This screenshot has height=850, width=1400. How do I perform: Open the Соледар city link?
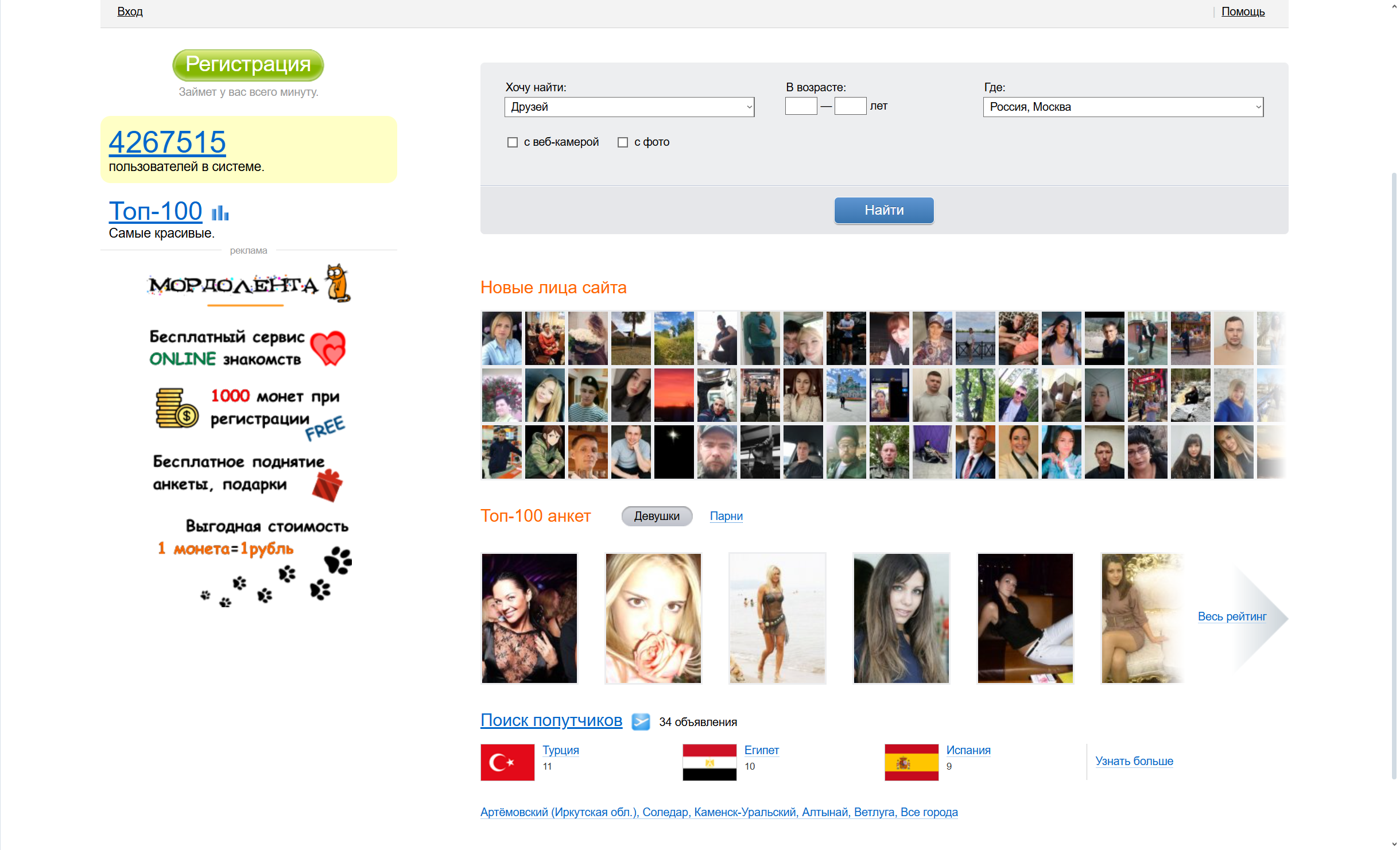coord(665,812)
